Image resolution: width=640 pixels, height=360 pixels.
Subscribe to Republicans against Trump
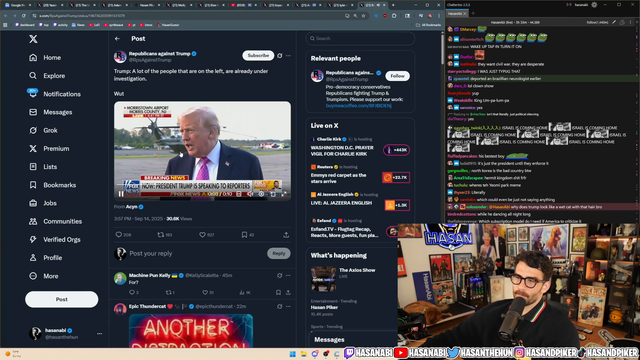[258, 55]
